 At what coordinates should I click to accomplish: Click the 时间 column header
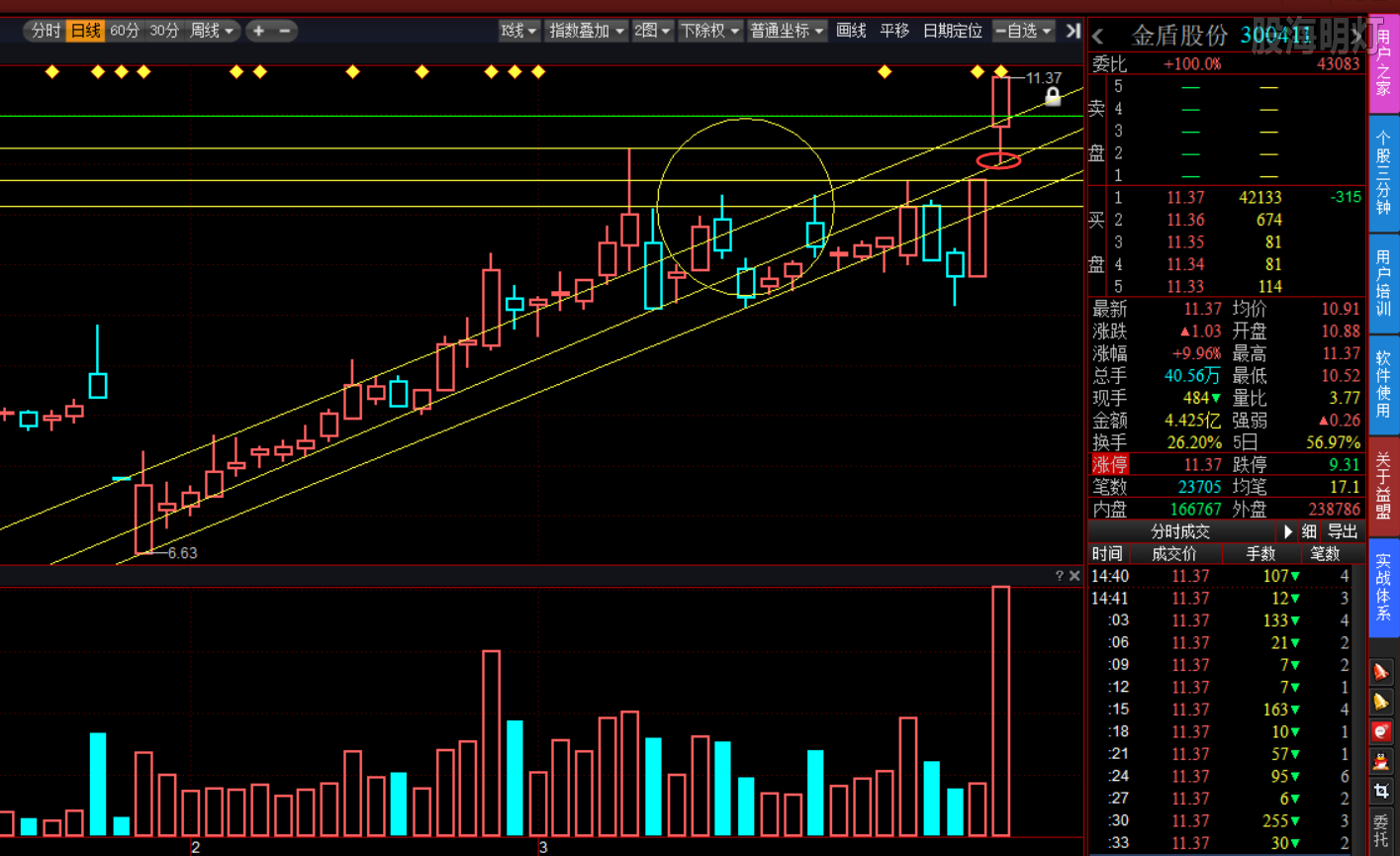point(1107,554)
